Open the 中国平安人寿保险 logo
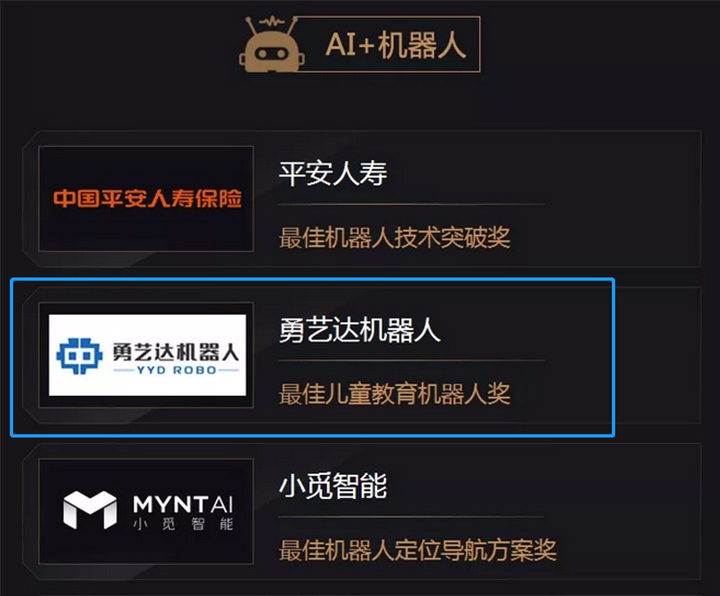 coord(146,199)
